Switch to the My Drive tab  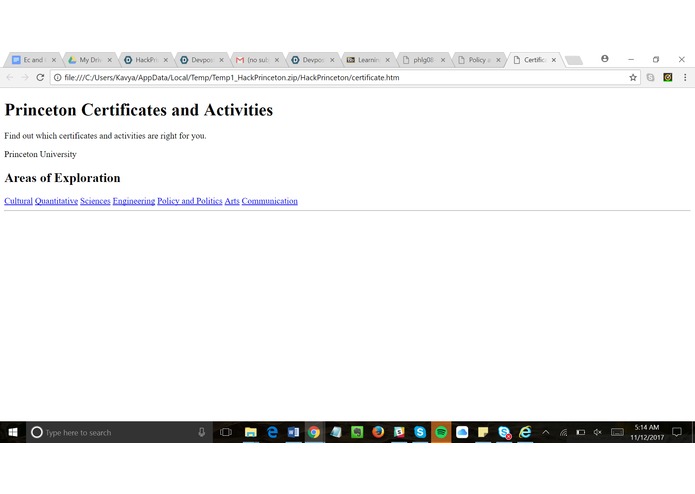(x=89, y=60)
